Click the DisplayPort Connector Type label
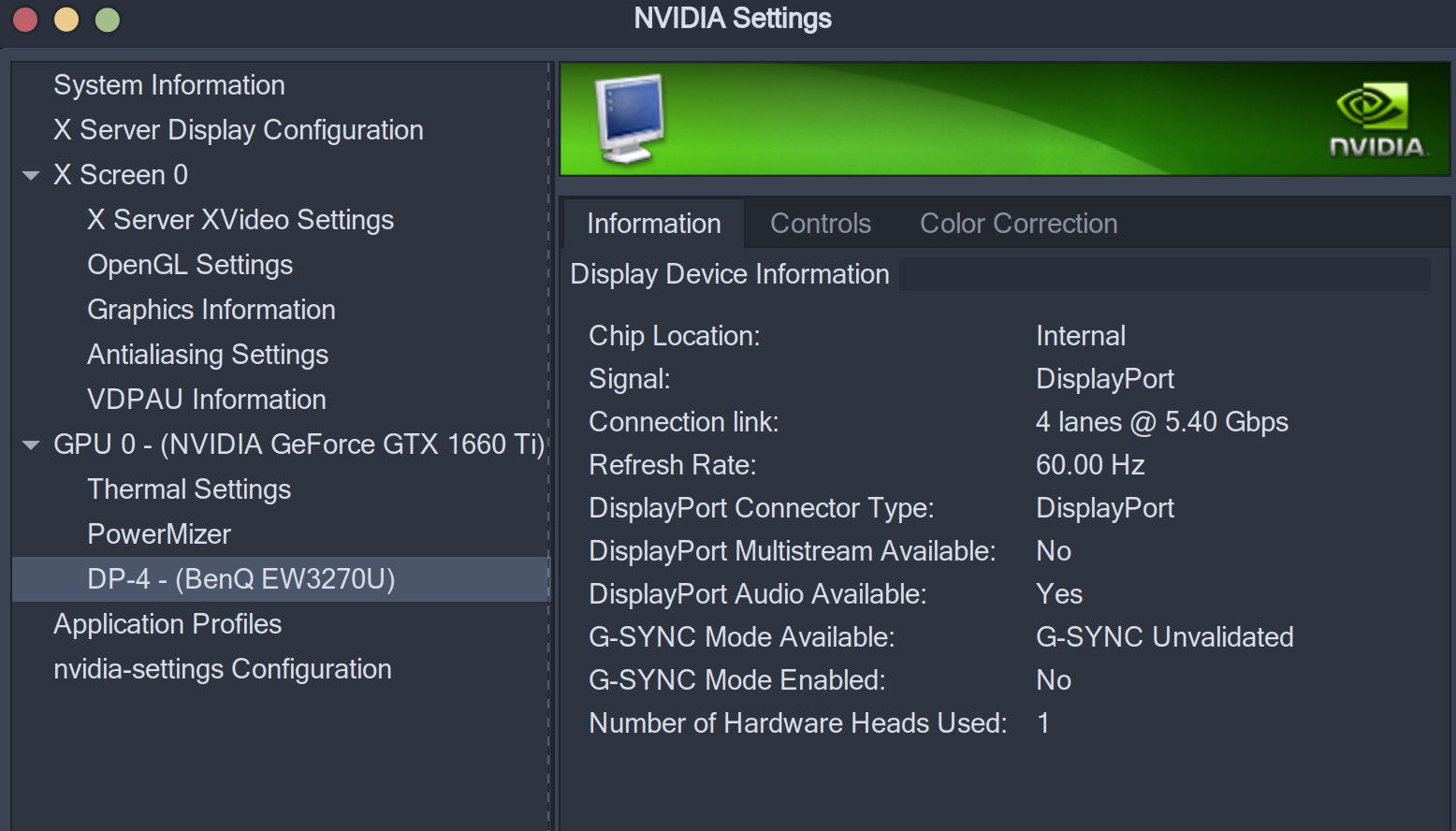The height and width of the screenshot is (831, 1456). pyautogui.click(x=762, y=508)
